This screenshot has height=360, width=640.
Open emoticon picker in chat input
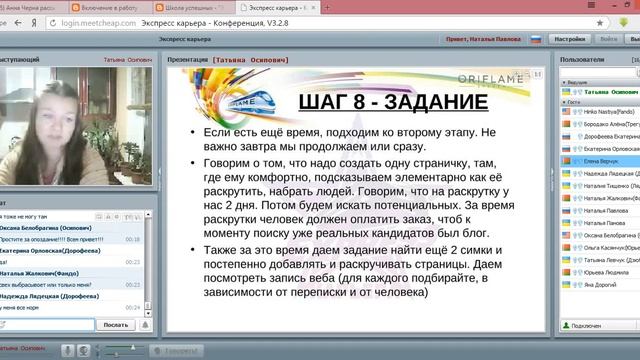pos(2,325)
